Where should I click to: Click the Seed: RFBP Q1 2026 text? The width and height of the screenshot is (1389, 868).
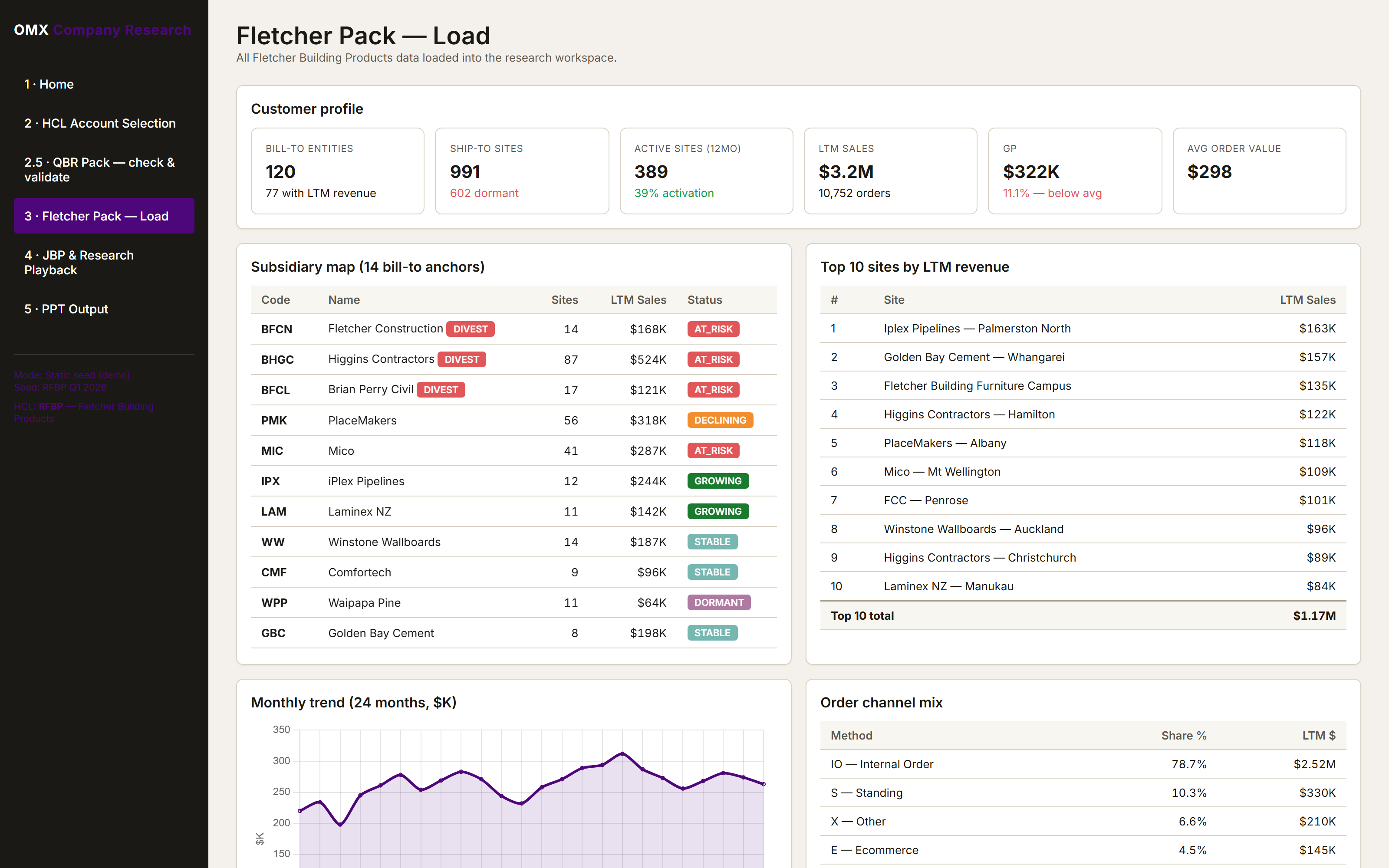[60, 388]
